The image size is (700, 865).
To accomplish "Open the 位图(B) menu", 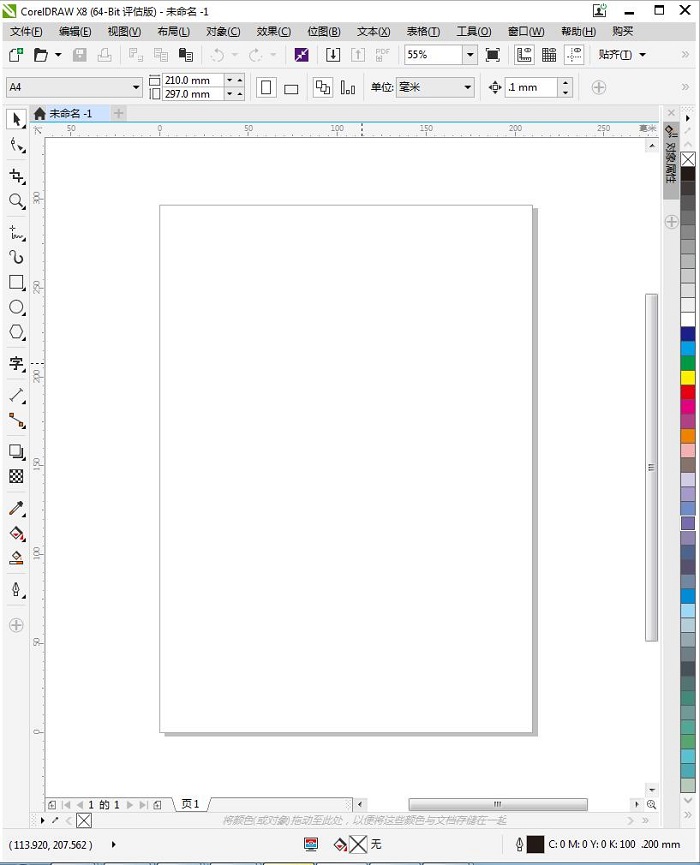I will tap(324, 31).
